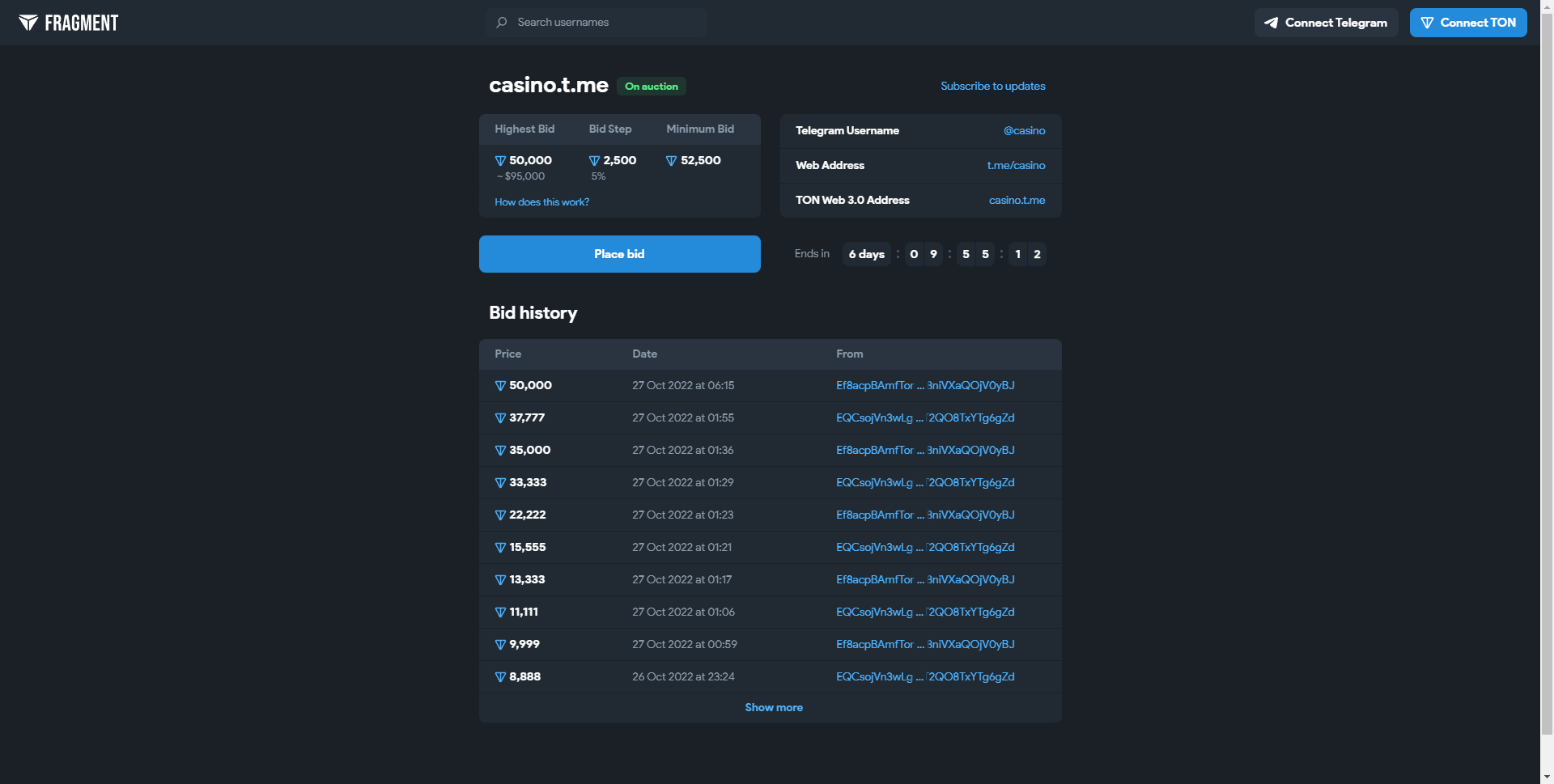This screenshot has width=1554, height=784.
Task: Open bidder address for the 23:24 bid
Action: tap(925, 677)
